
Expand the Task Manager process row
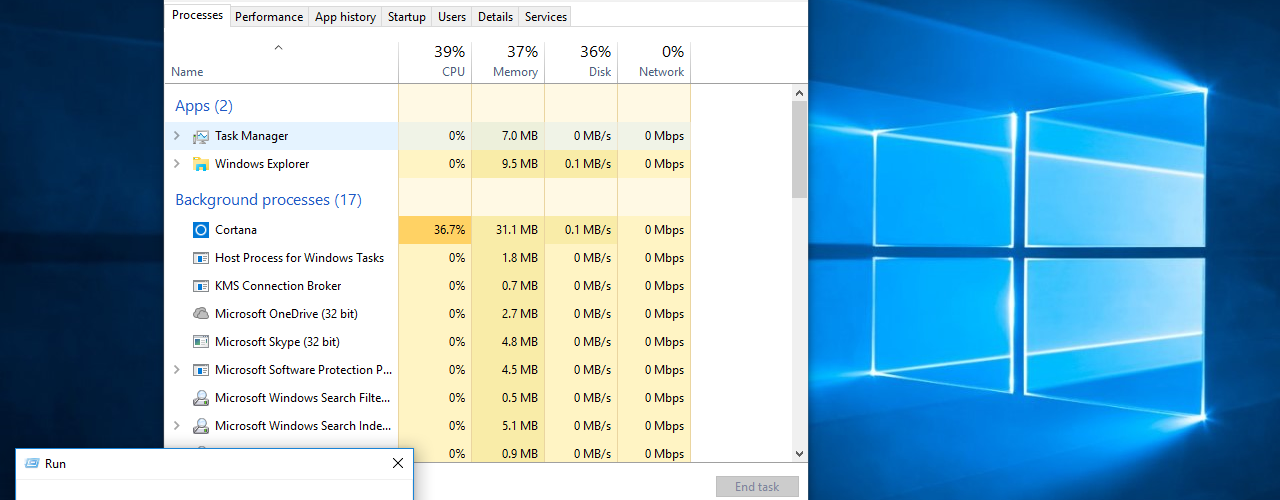coord(177,136)
